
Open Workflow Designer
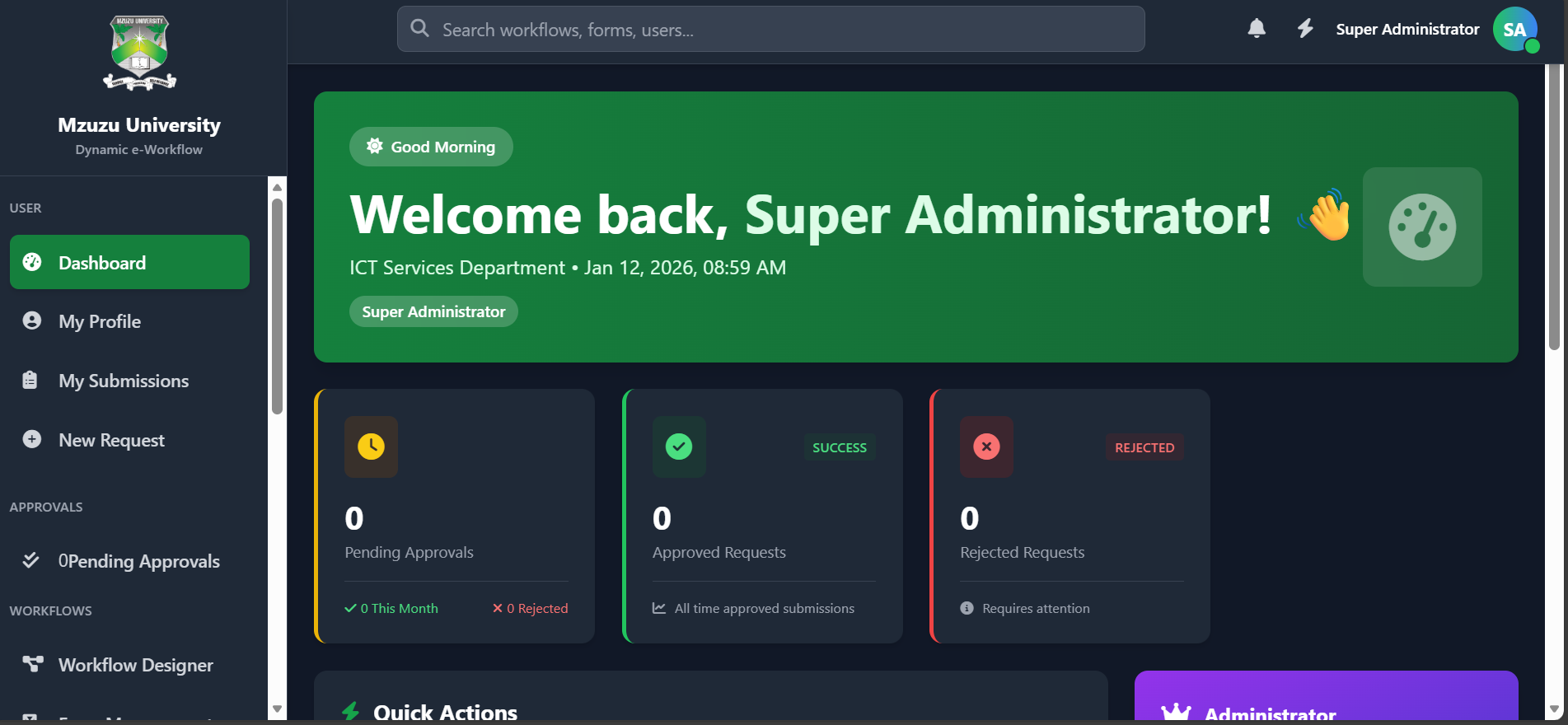(x=129, y=665)
